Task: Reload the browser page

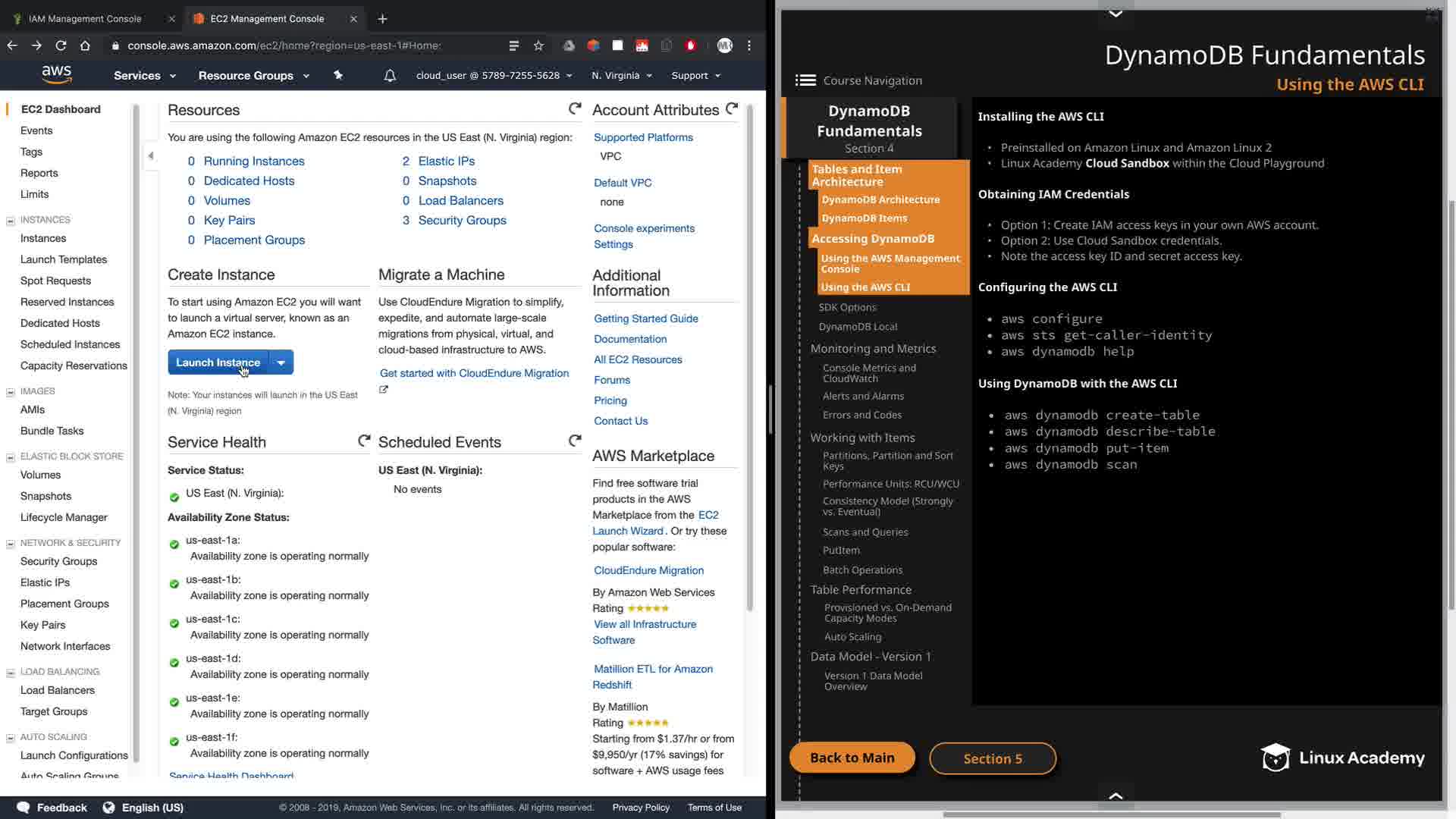Action: point(61,45)
